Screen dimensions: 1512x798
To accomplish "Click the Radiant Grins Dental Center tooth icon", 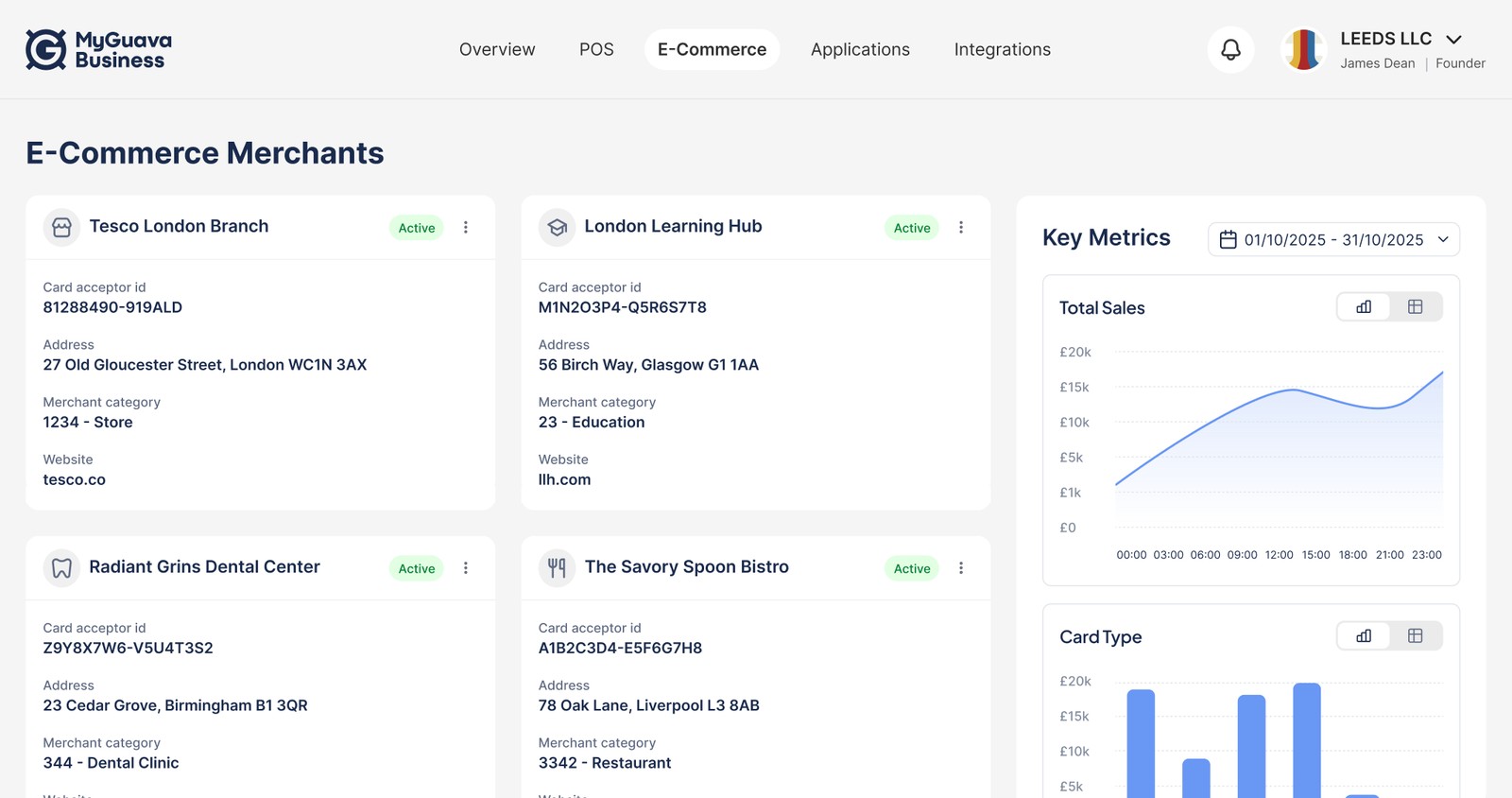I will click(x=61, y=568).
